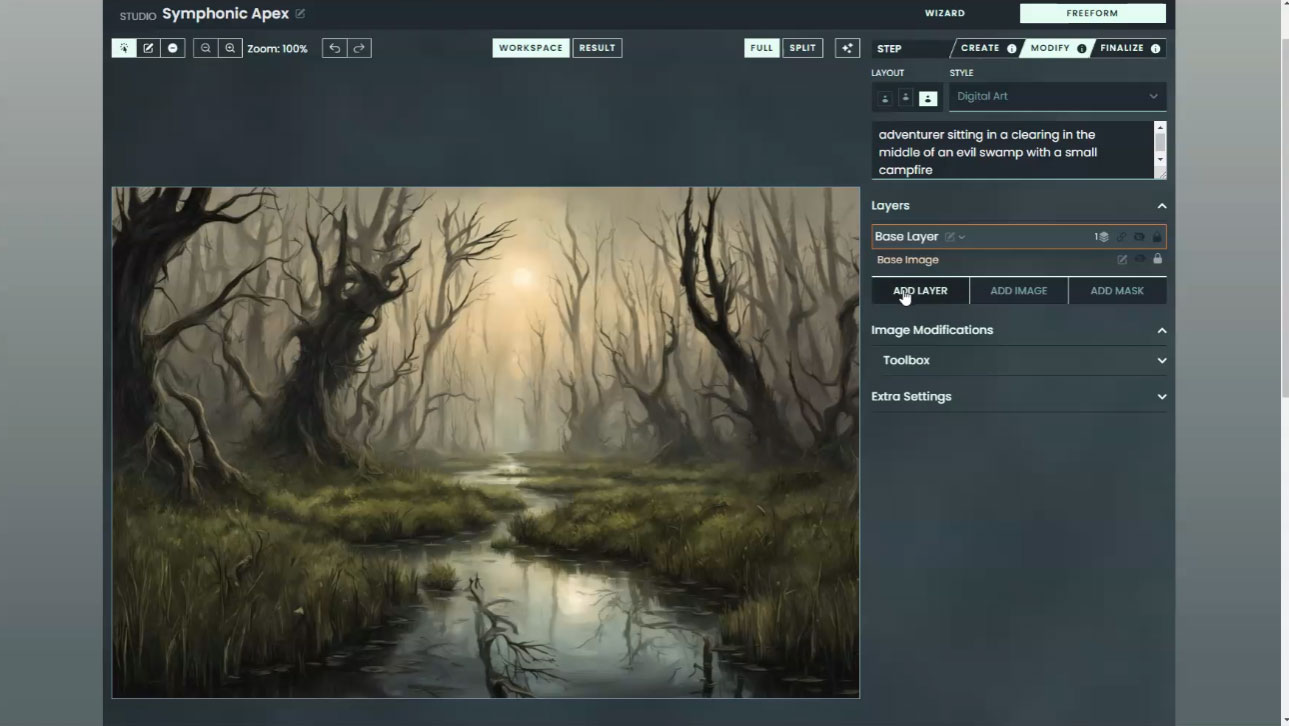Click the Create step info icon
This screenshot has height=726, width=1289.
pyautogui.click(x=1011, y=48)
